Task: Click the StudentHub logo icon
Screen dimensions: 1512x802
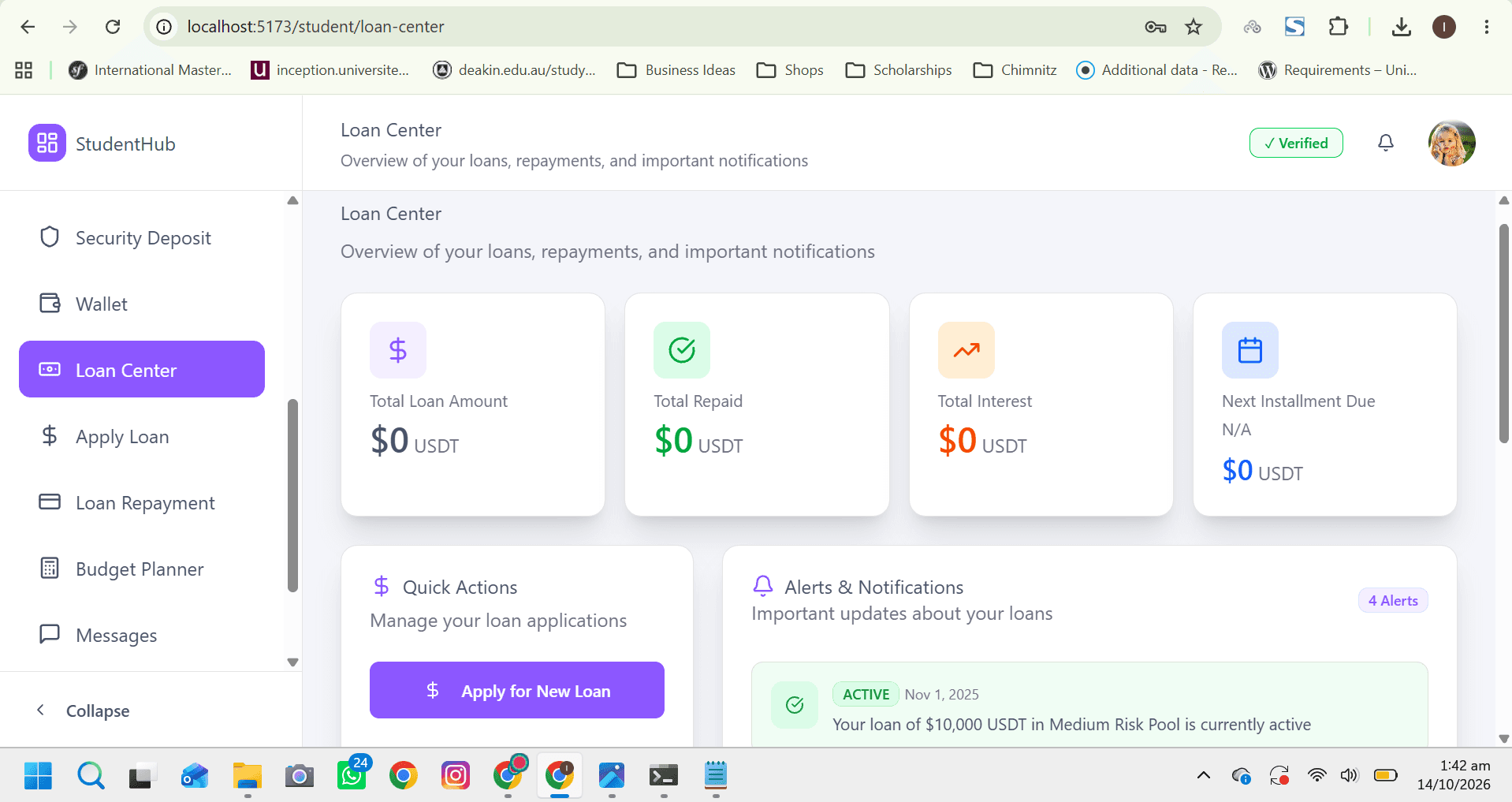Action: point(47,143)
